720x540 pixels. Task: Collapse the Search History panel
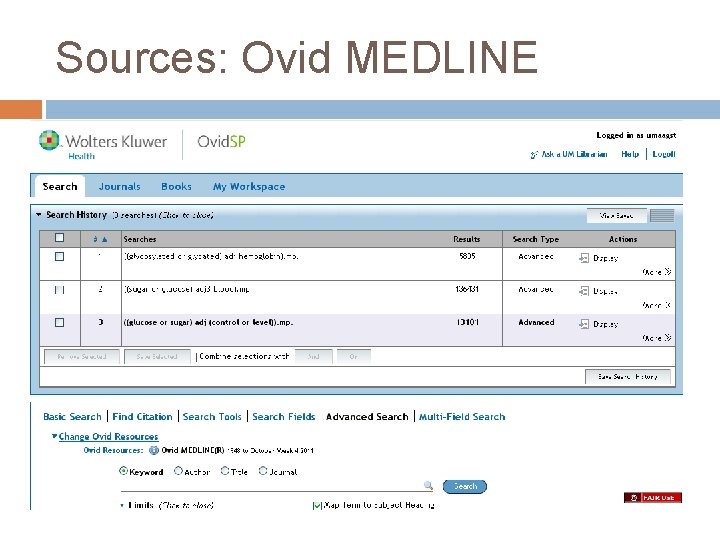(39, 214)
